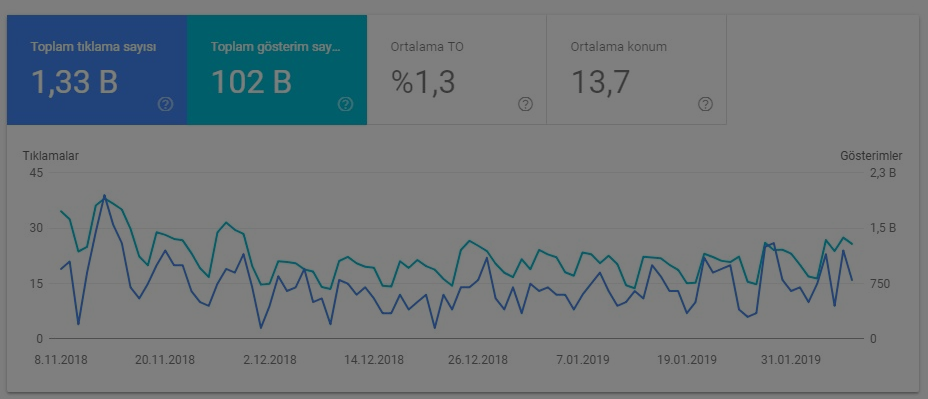Select the 26.12.2018 axis date
The height and width of the screenshot is (399, 928).
click(478, 360)
